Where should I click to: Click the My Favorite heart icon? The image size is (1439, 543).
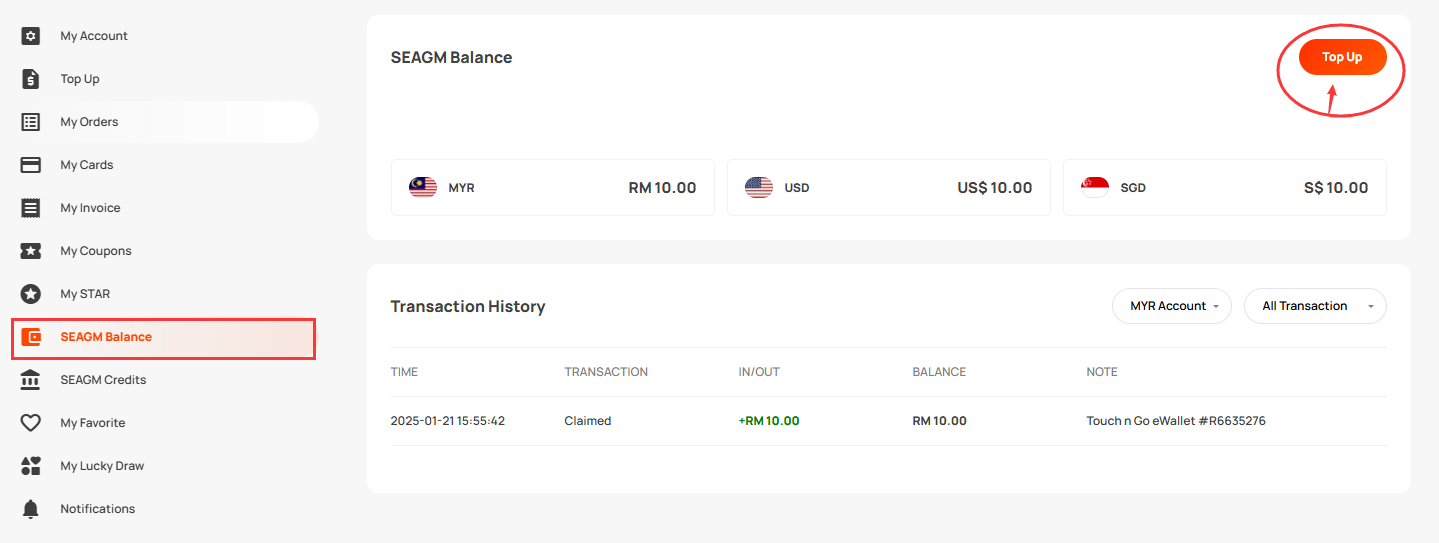tap(31, 423)
